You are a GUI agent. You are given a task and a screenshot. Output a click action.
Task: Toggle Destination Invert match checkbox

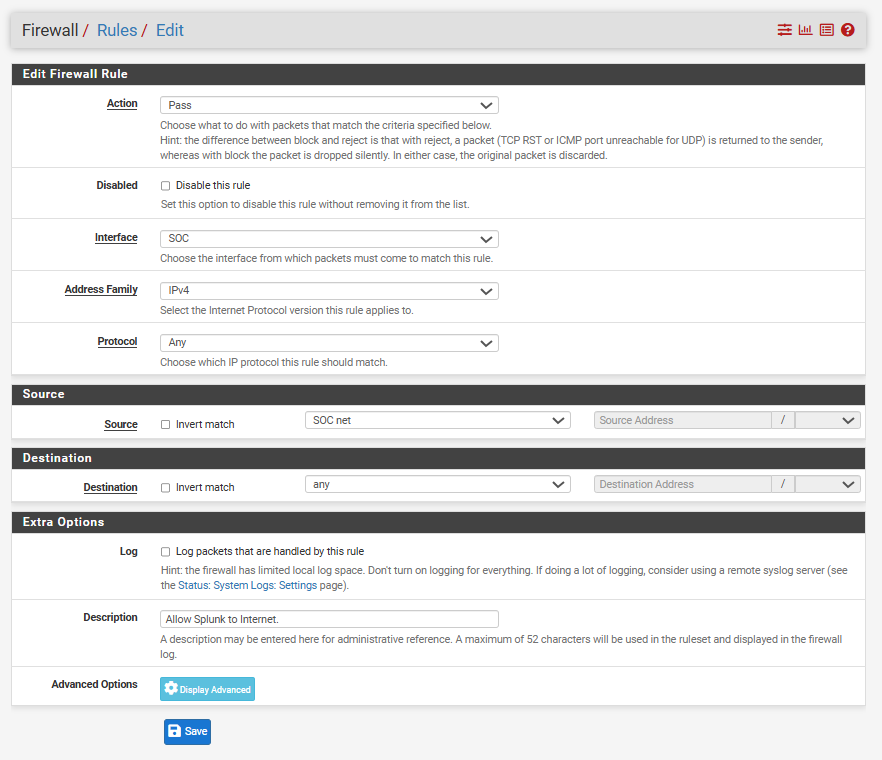click(166, 488)
